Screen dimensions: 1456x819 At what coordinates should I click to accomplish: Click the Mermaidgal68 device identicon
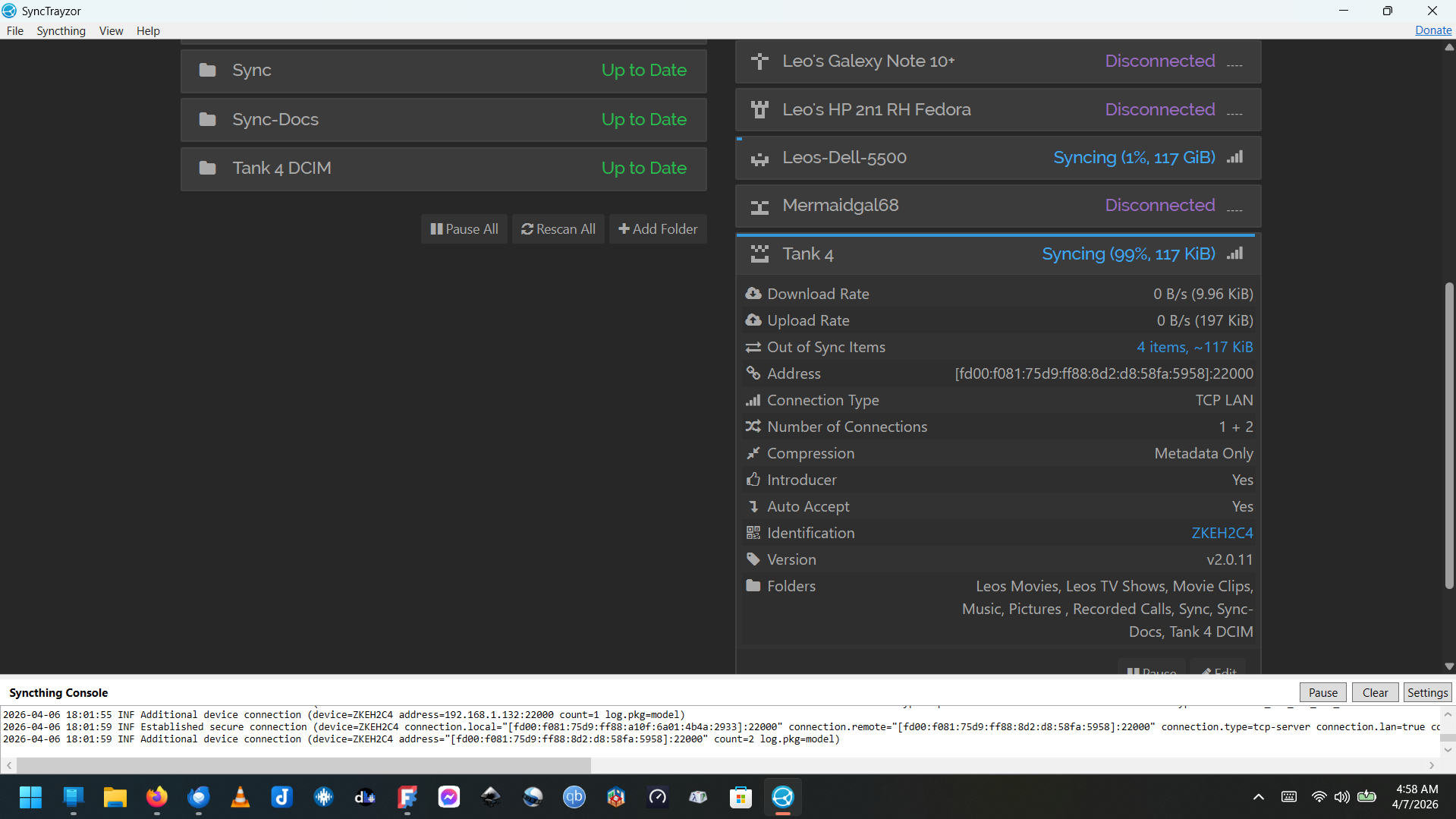(759, 206)
